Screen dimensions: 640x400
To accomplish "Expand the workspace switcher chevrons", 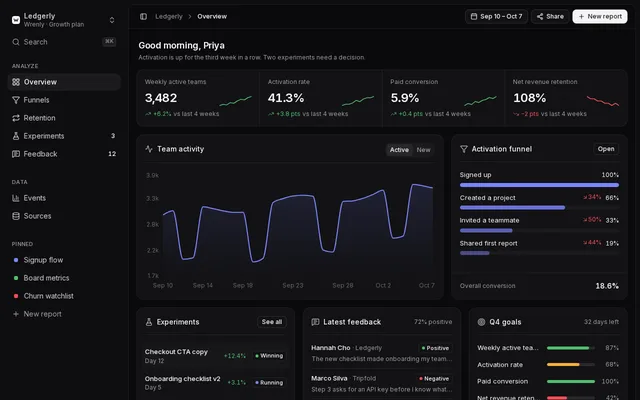I will click(112, 20).
